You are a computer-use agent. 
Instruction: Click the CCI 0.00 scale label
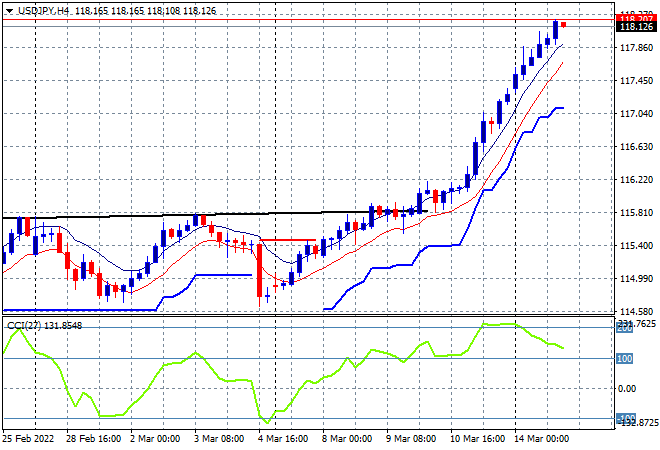coord(627,389)
